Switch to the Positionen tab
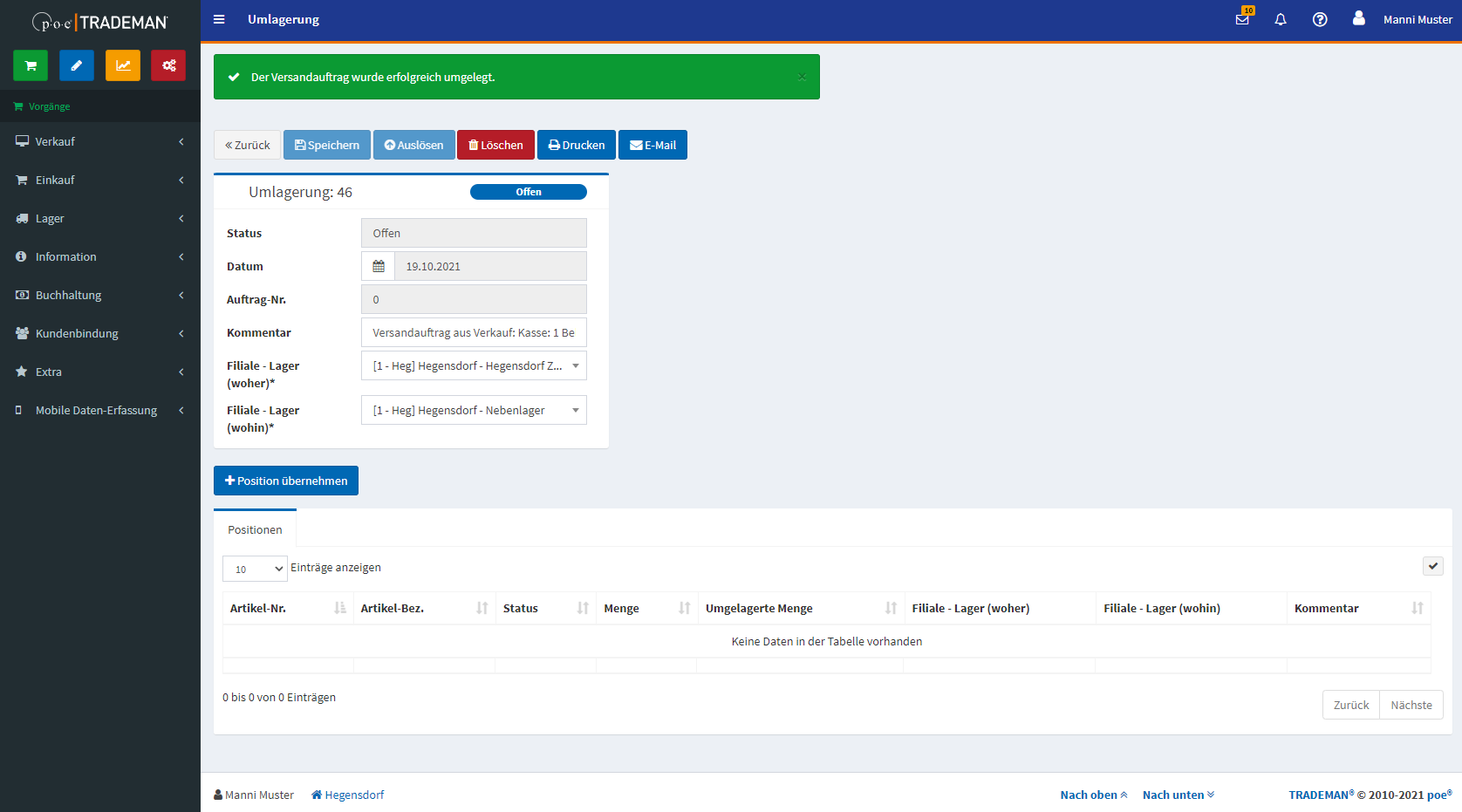This screenshot has height=812, width=1462. tap(255, 529)
